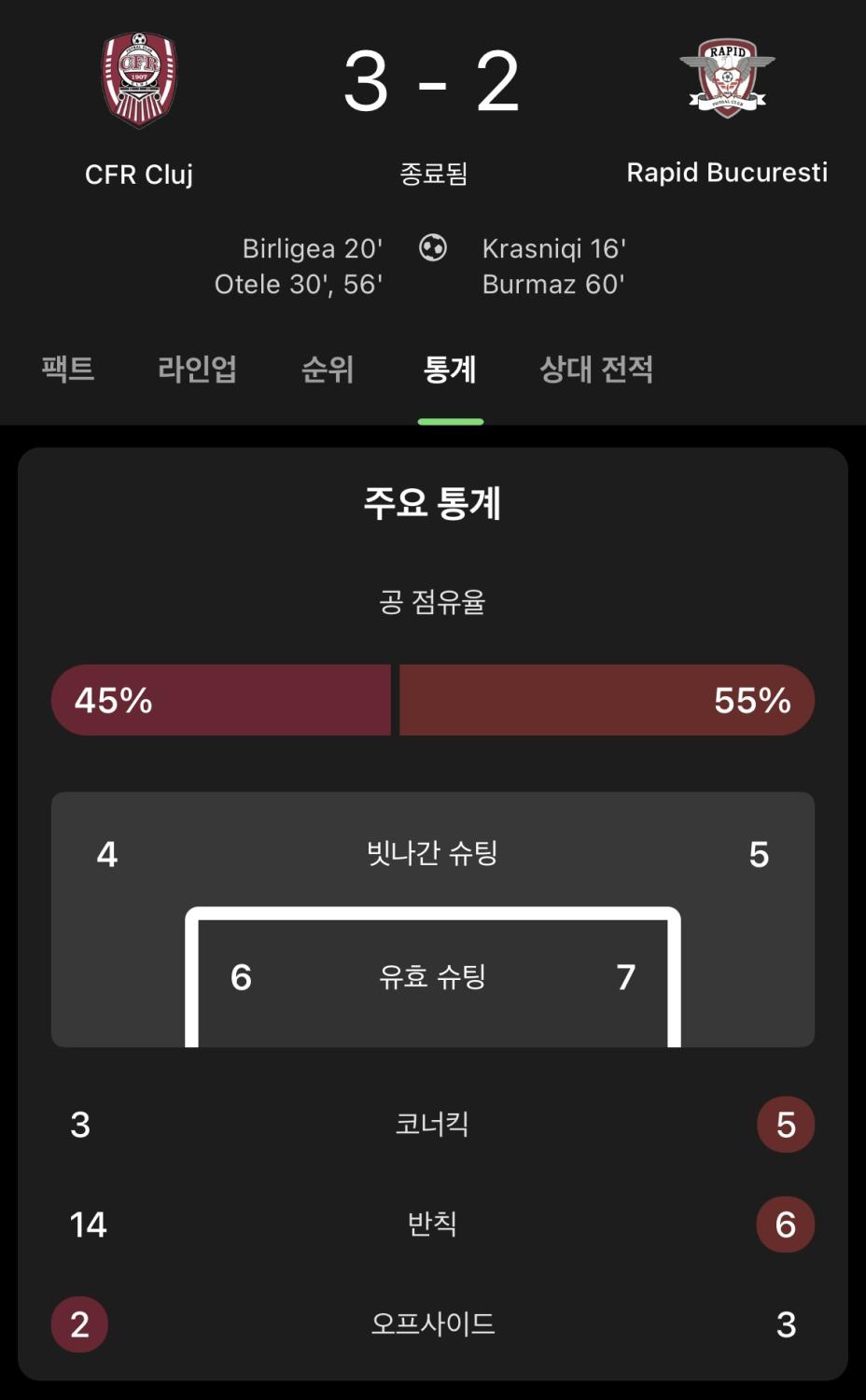Tap the CFR Cluj team name
Screen dimensions: 866x1400
point(139,175)
